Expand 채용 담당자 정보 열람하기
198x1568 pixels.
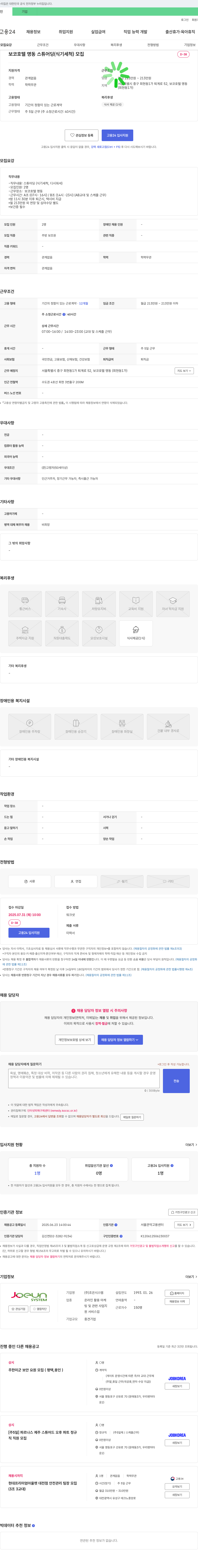coord(120,1040)
